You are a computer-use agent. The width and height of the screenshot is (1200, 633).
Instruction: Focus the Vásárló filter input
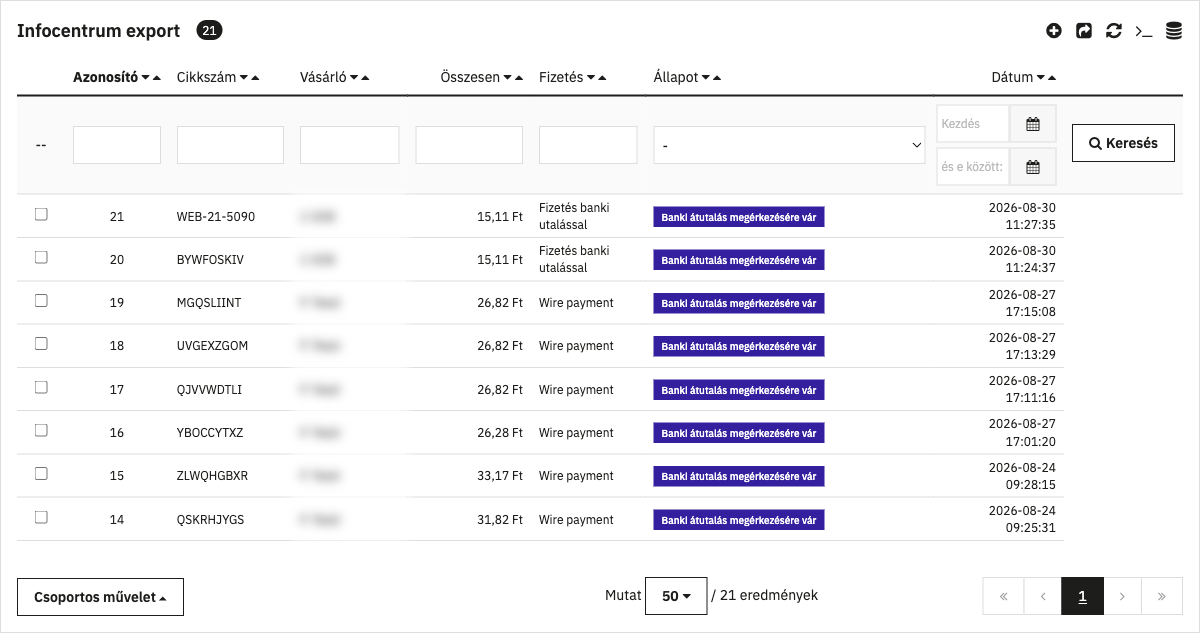[349, 145]
